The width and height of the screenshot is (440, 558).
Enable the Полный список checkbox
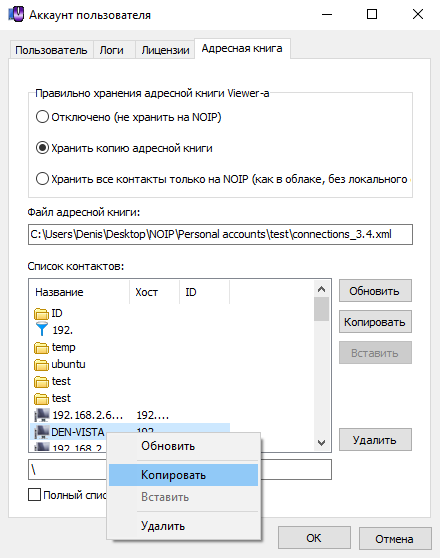click(x=34, y=495)
